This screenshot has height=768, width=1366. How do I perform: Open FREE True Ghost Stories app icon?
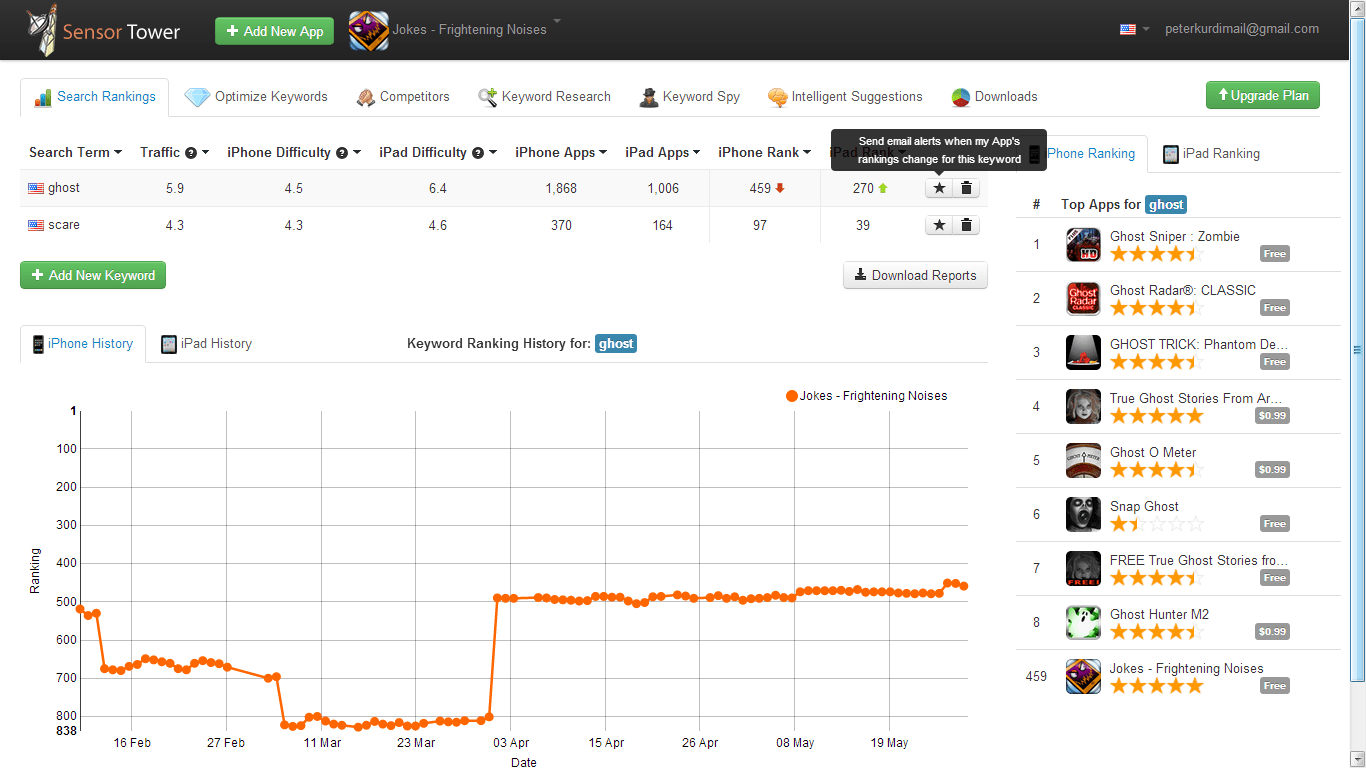click(1083, 569)
